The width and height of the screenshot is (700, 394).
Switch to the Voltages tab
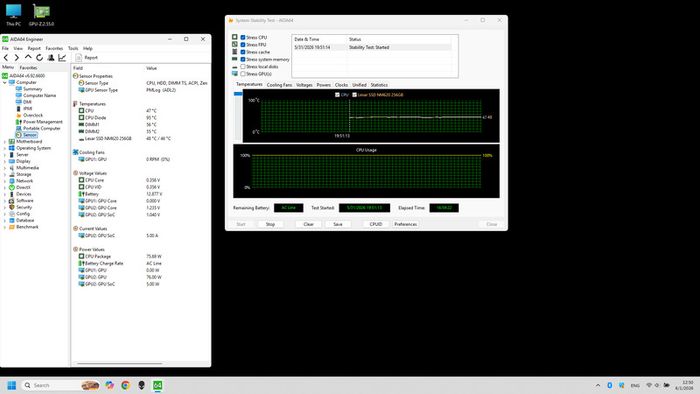[304, 85]
